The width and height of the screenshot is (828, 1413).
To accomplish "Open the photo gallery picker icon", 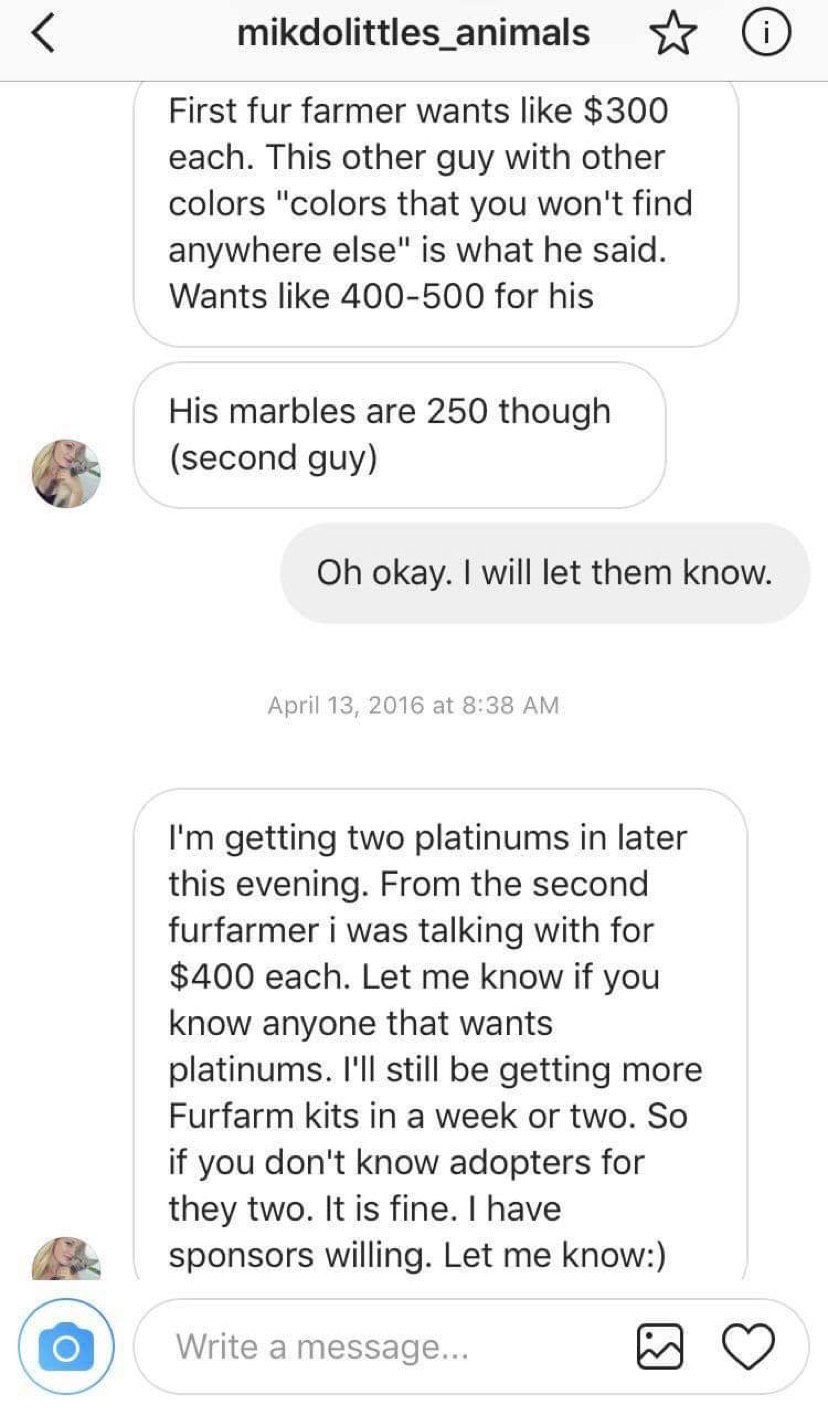I will point(658,1345).
